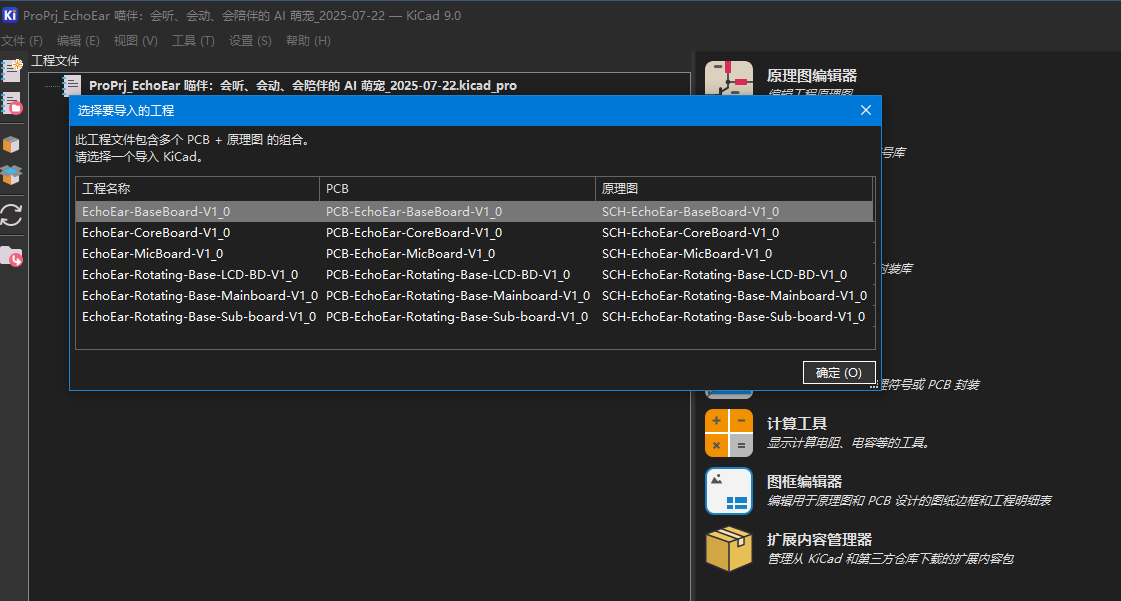Open the calculator tools icon
Viewport: 1121px width, 601px height.
(x=729, y=433)
